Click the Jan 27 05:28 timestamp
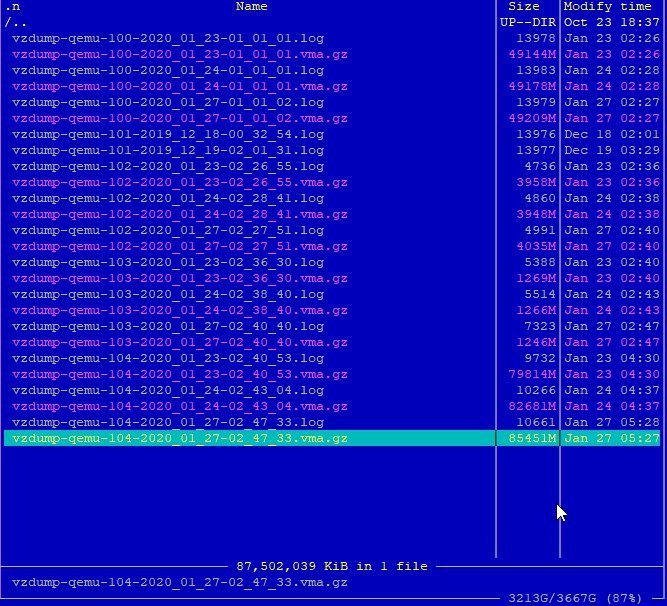Image resolution: width=667 pixels, height=606 pixels. (x=612, y=423)
